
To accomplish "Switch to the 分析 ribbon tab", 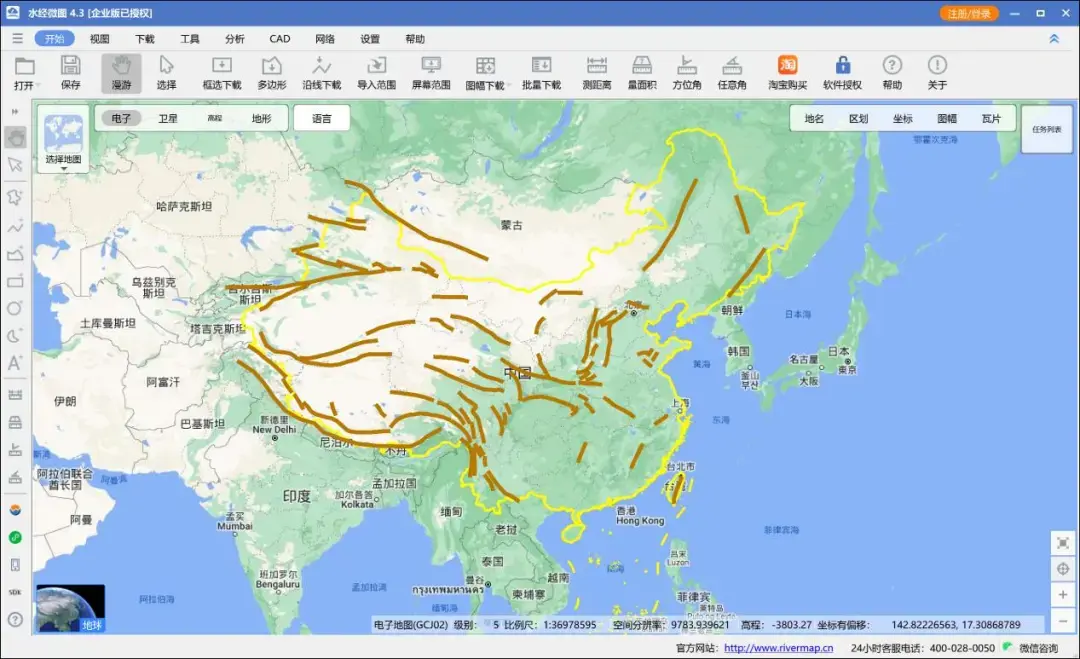I will pos(234,38).
